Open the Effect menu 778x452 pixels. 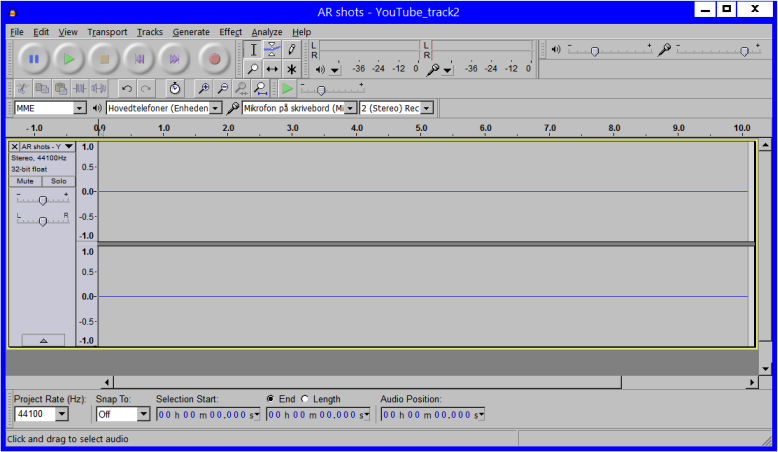point(231,32)
